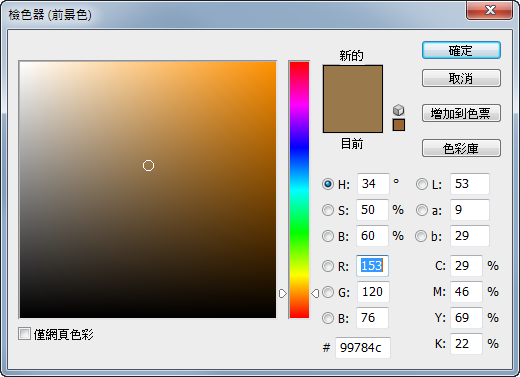Select the R red radio button
Screen dimensions: 520x377
328,266
